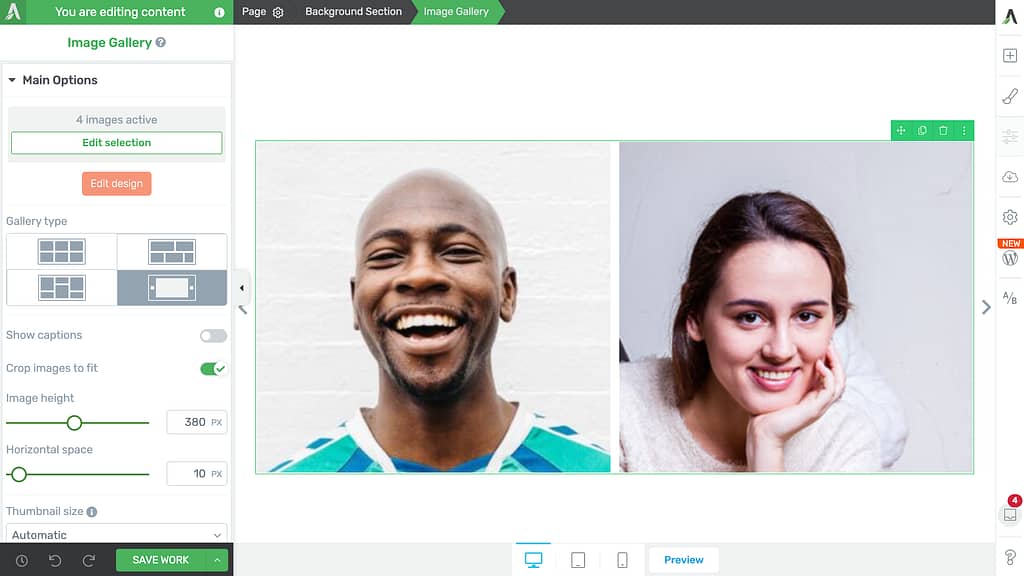The image size is (1024, 576).
Task: Open gallery element more options menu
Action: pyautogui.click(x=964, y=131)
